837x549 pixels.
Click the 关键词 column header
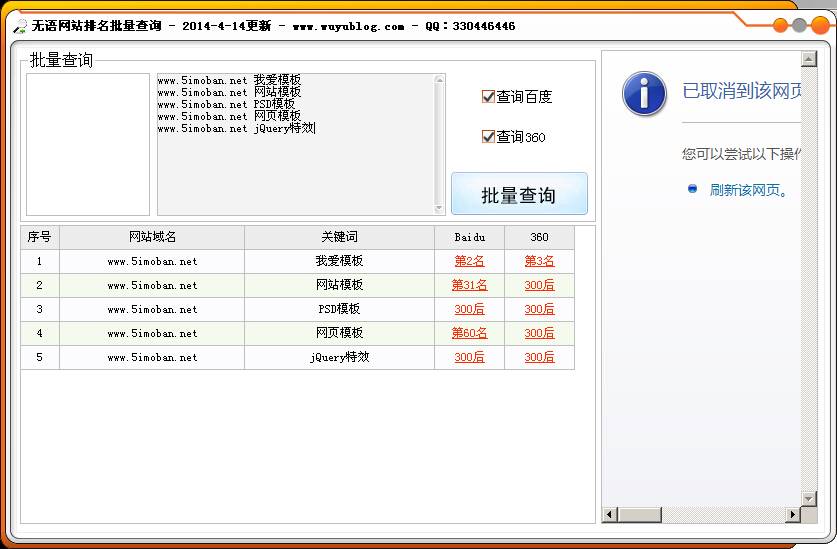pyautogui.click(x=339, y=237)
